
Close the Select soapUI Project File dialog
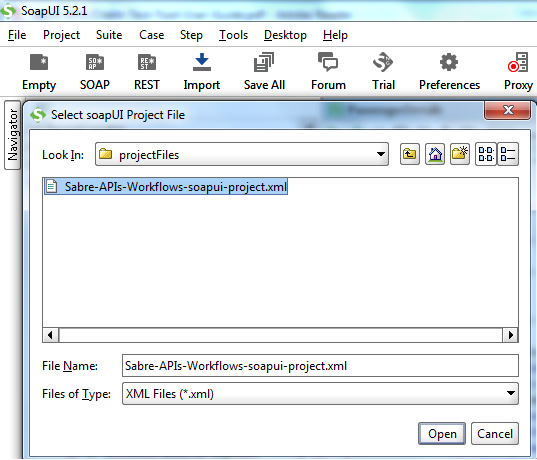pyautogui.click(x=508, y=110)
